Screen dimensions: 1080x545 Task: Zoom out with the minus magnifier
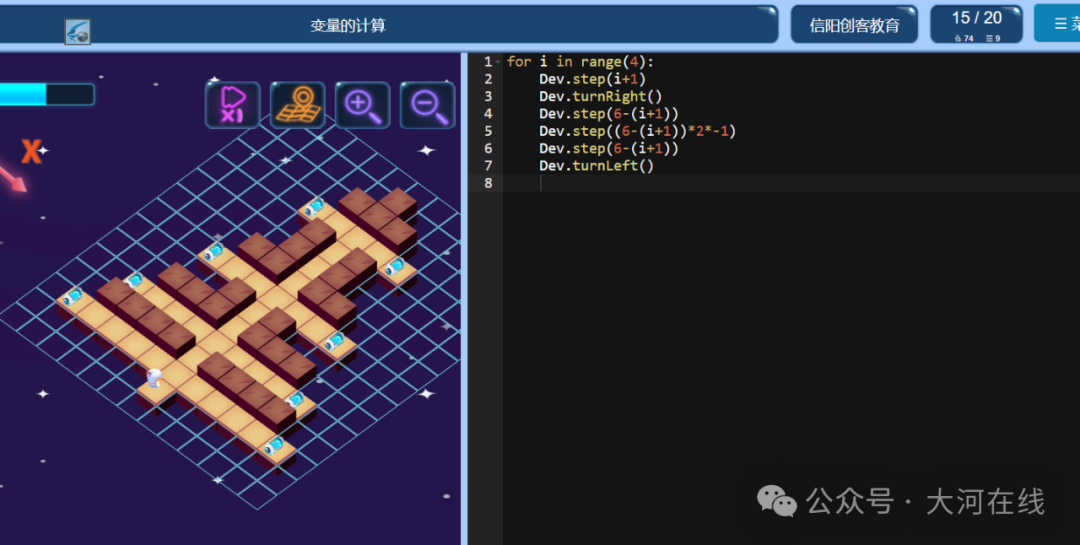pos(427,105)
